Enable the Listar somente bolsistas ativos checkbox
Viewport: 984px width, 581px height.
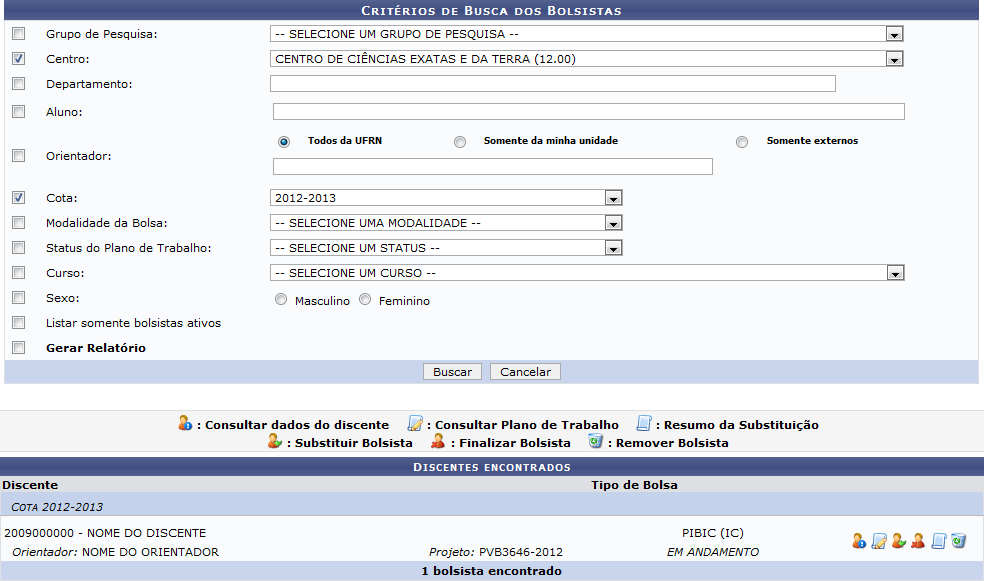17,322
